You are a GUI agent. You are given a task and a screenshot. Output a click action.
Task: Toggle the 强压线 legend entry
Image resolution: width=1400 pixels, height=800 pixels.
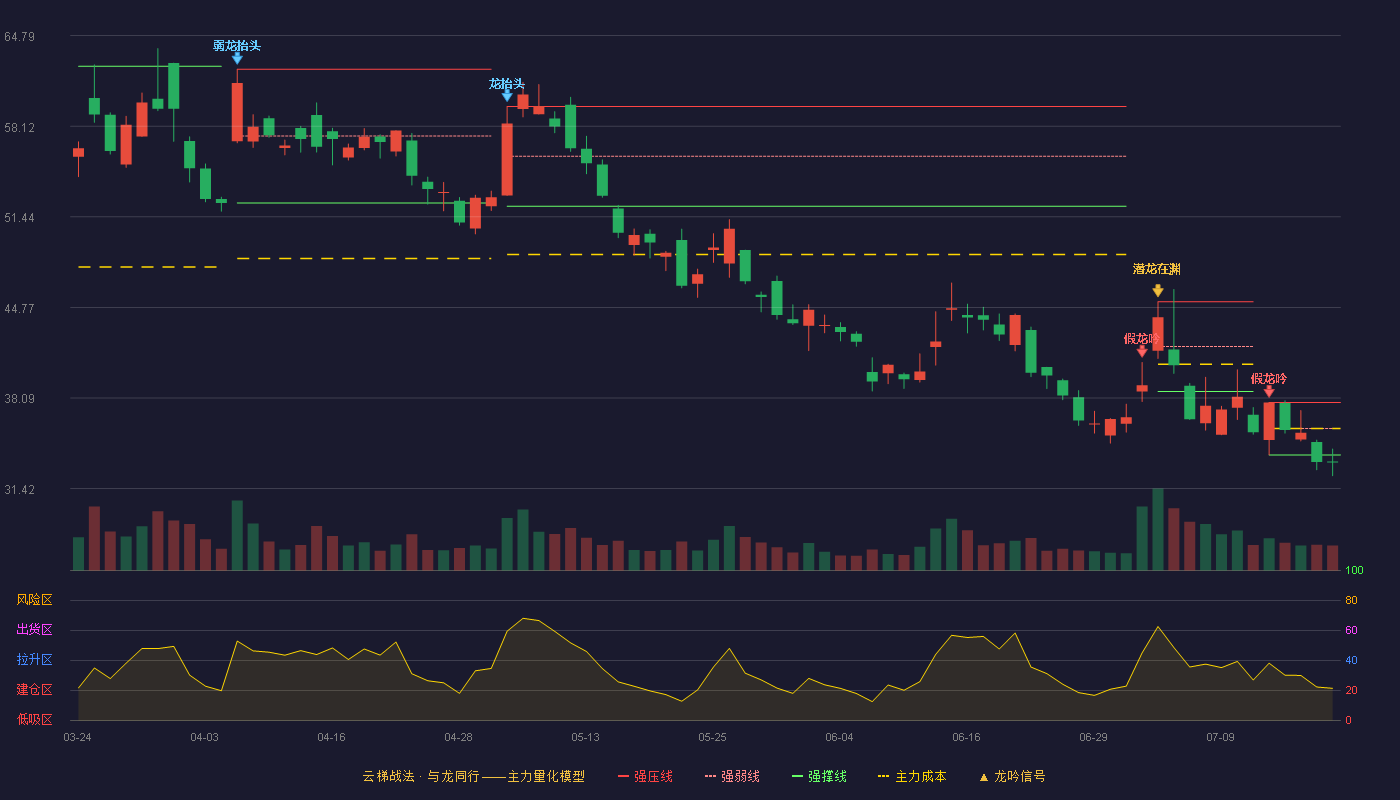[645, 776]
